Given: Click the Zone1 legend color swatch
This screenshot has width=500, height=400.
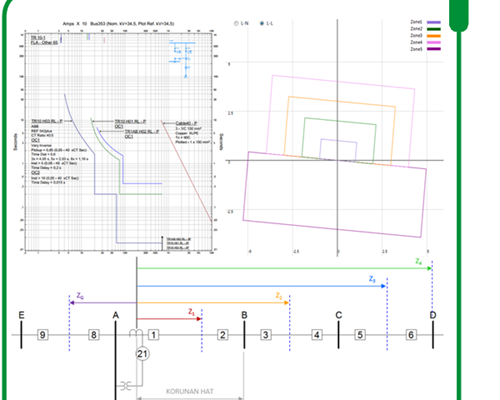Looking at the screenshot, I should (434, 22).
